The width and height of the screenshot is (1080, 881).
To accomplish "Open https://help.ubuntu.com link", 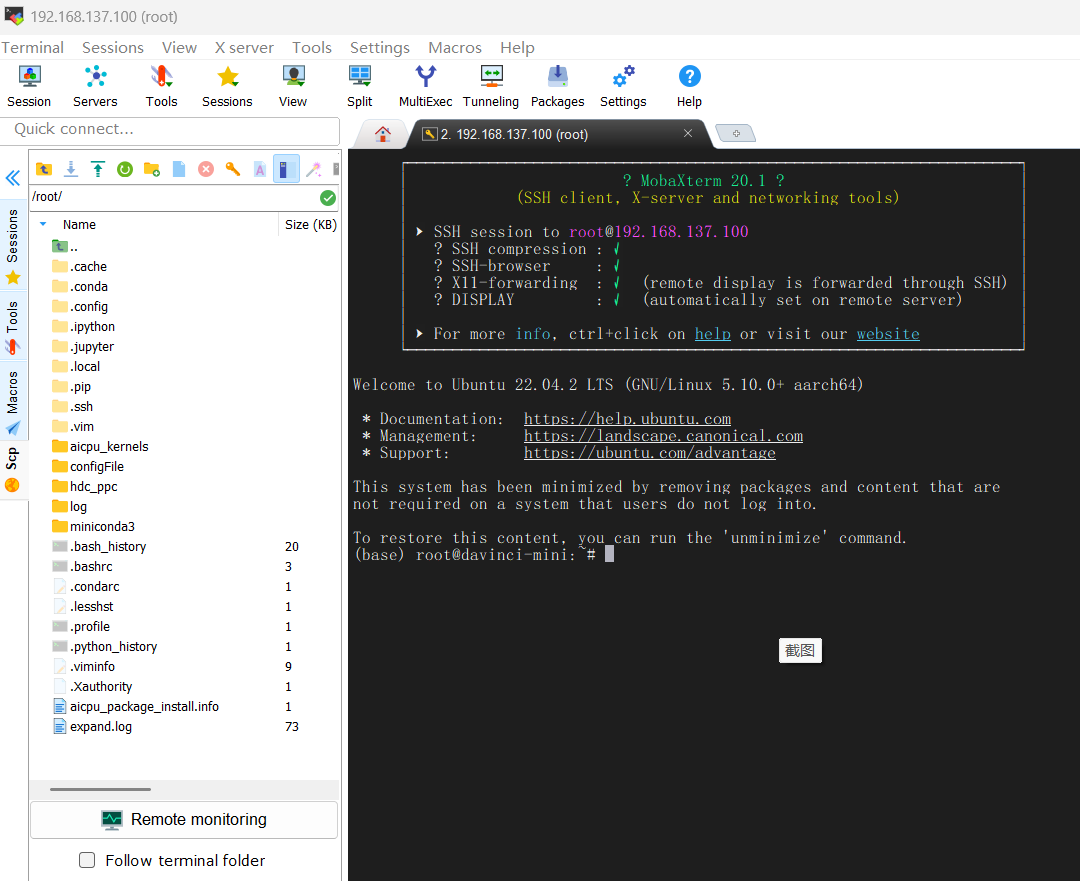I will tap(627, 419).
